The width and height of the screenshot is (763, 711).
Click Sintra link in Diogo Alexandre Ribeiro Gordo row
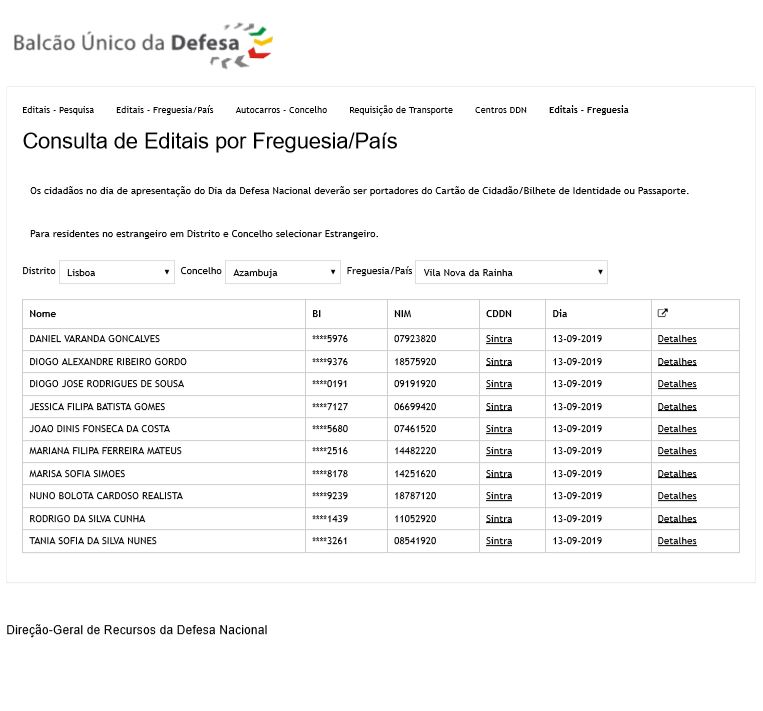coord(498,362)
